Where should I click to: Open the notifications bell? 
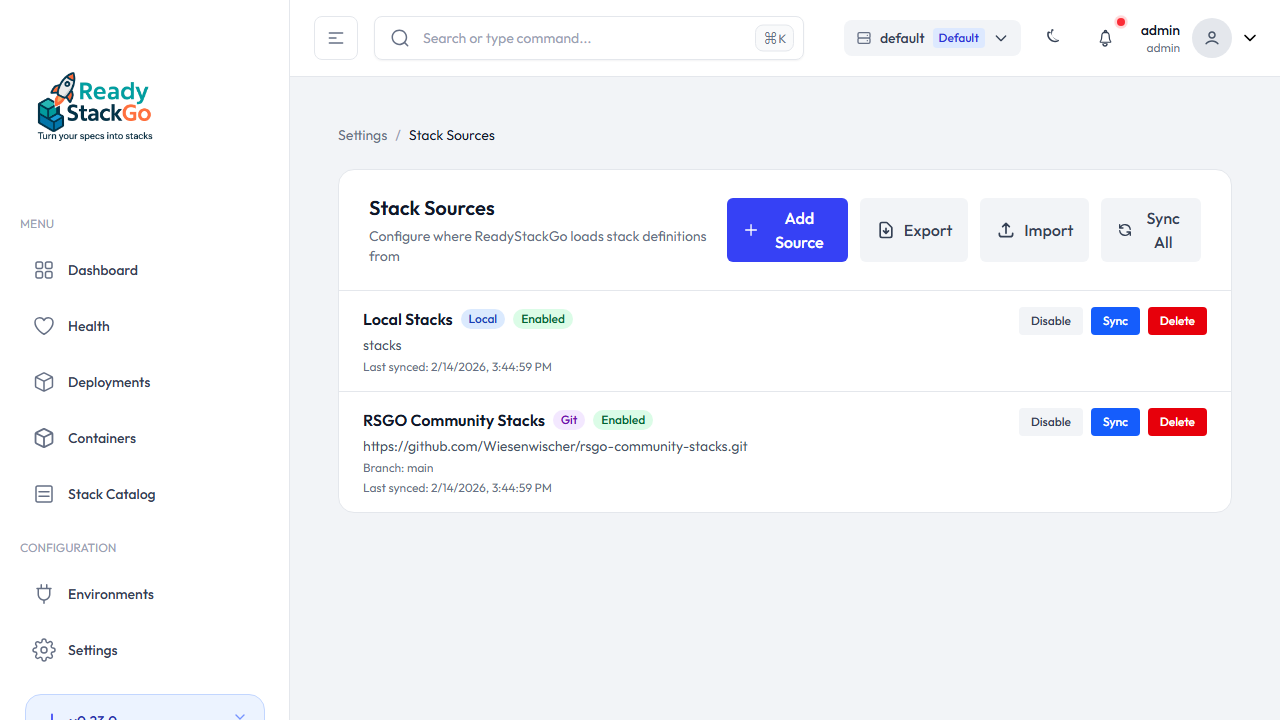[x=1105, y=38]
